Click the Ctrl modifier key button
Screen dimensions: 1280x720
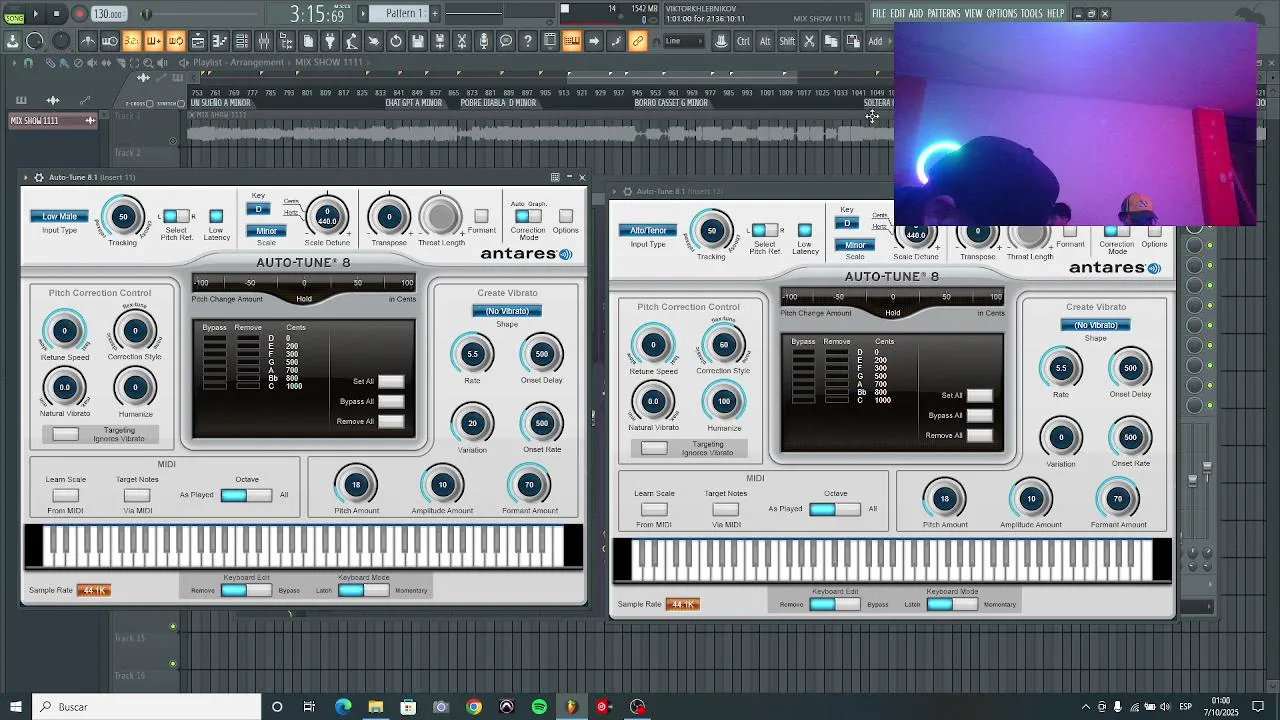743,41
